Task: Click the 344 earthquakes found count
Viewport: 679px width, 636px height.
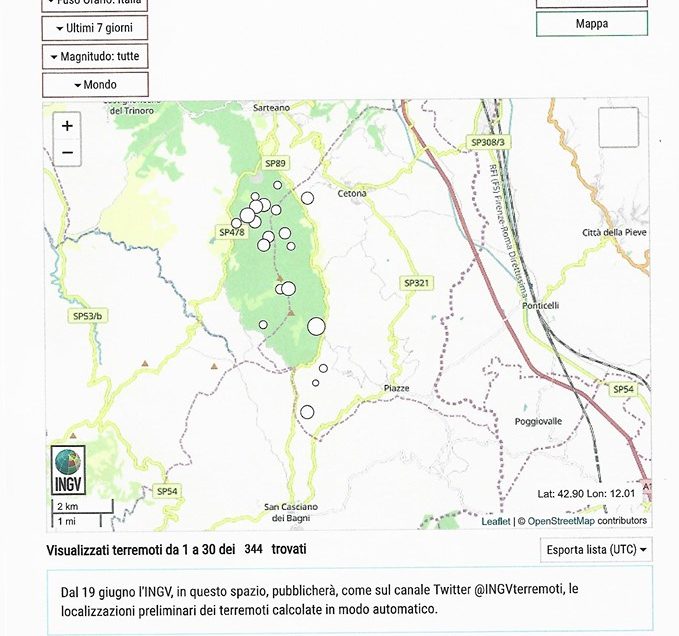Action: click(253, 549)
